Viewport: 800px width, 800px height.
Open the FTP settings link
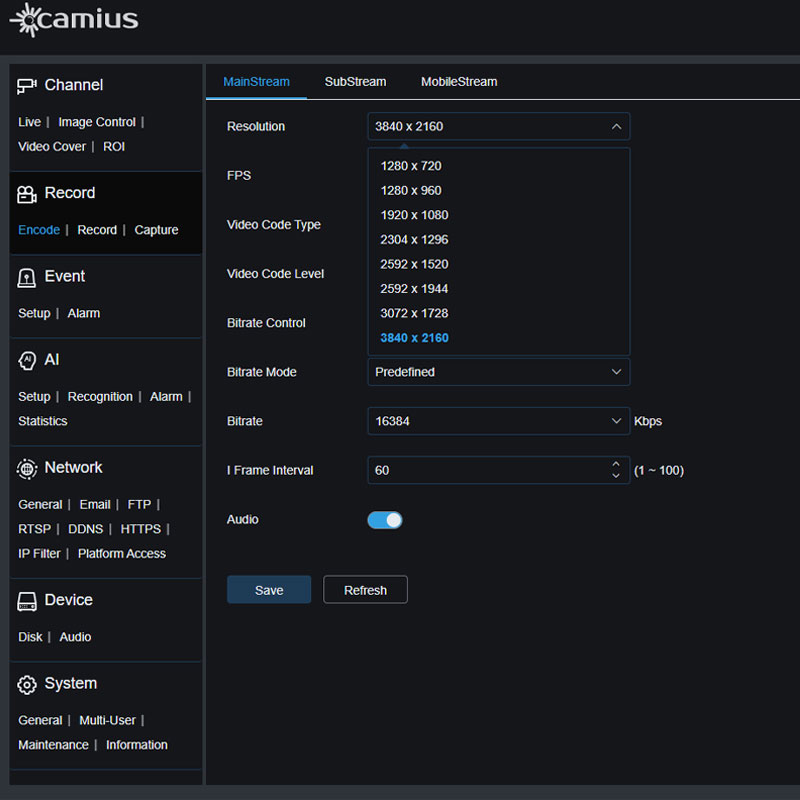pos(139,504)
